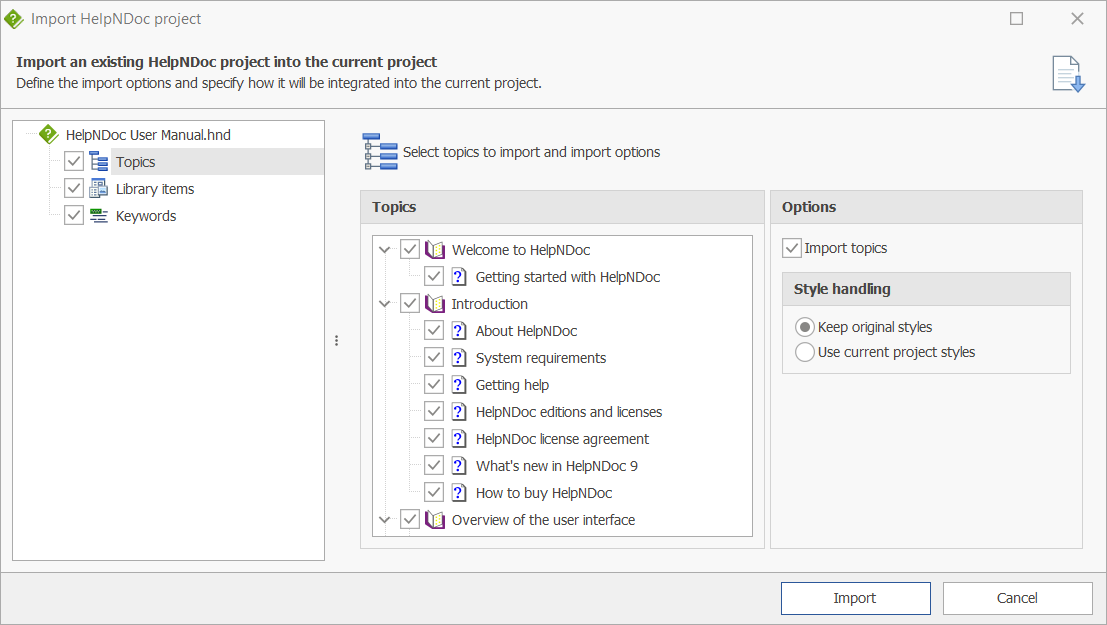Collapse the Welcome to HelpNDoc node
This screenshot has width=1107, height=625.
click(385, 249)
